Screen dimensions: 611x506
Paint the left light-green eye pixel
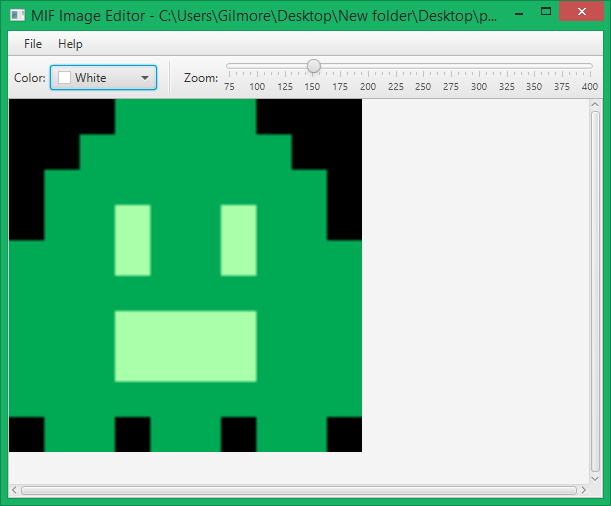click(x=132, y=240)
